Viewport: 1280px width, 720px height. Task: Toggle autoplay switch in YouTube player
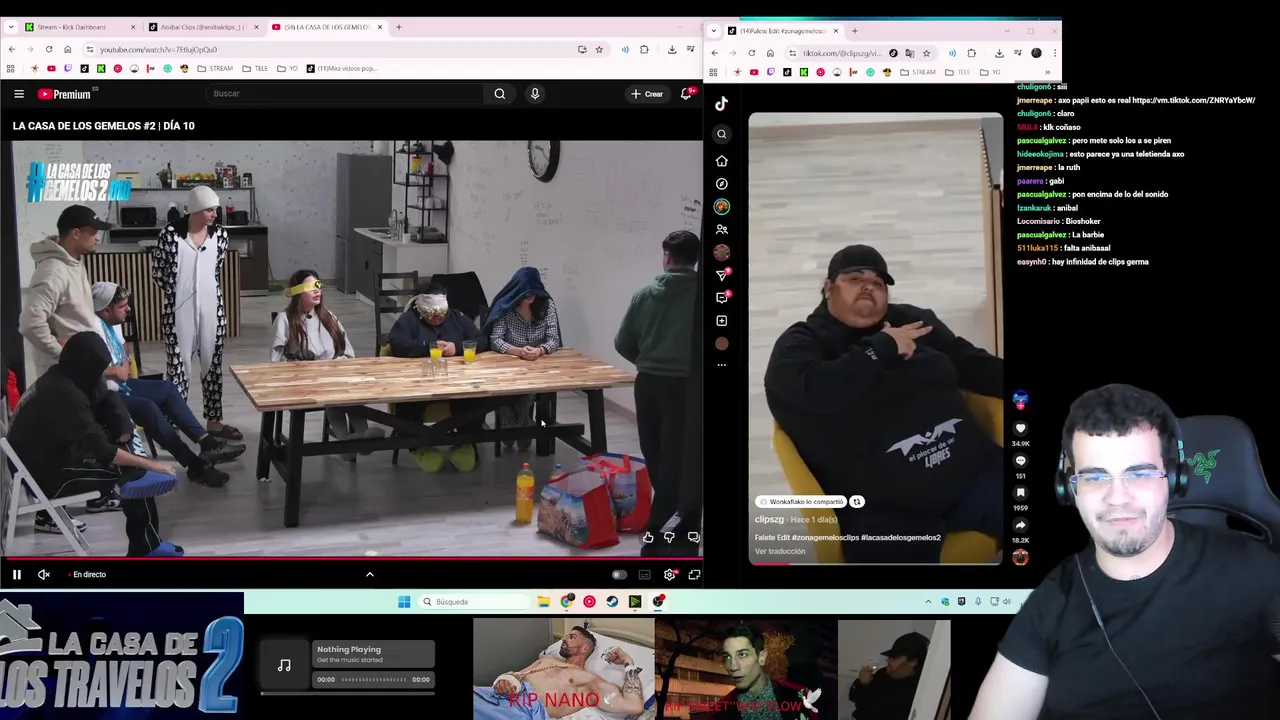[619, 574]
